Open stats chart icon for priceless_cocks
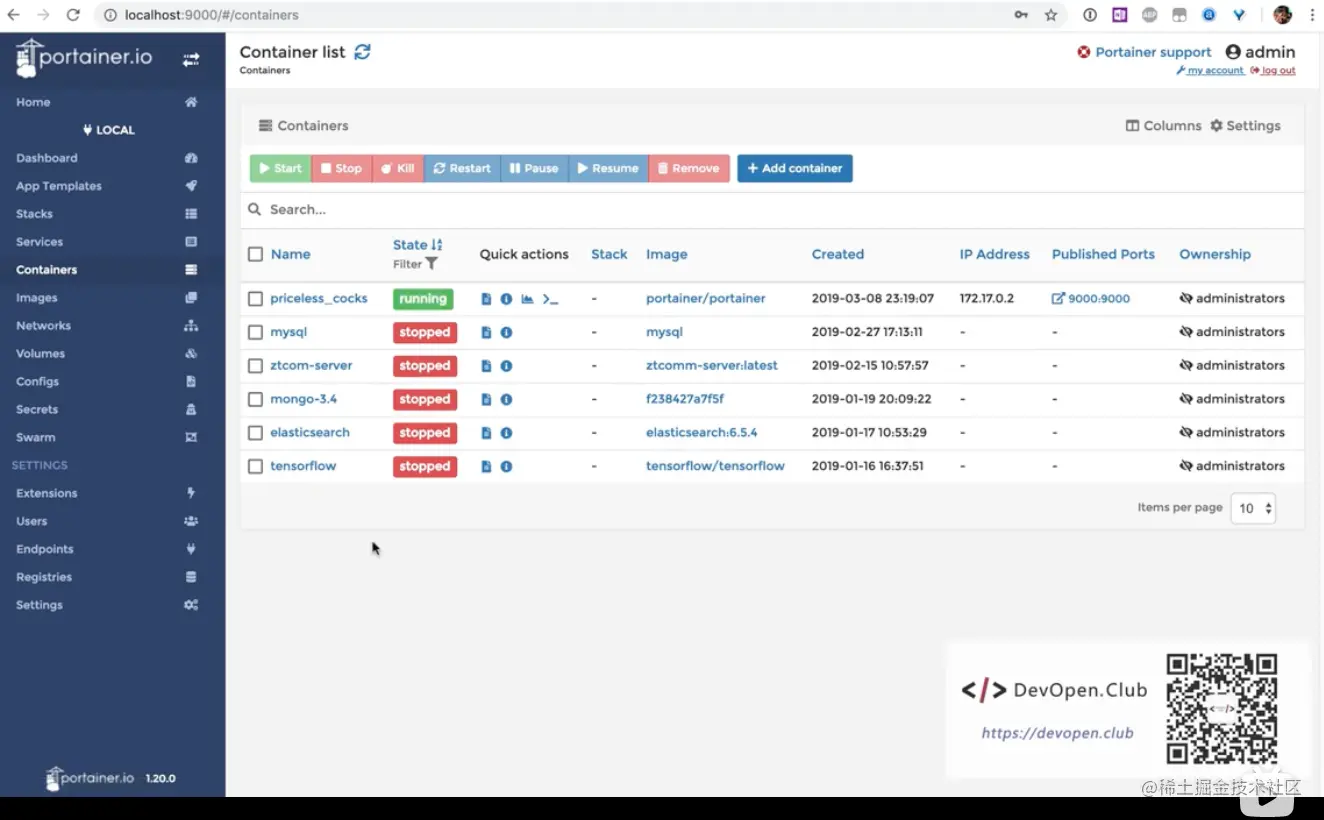 pyautogui.click(x=527, y=299)
